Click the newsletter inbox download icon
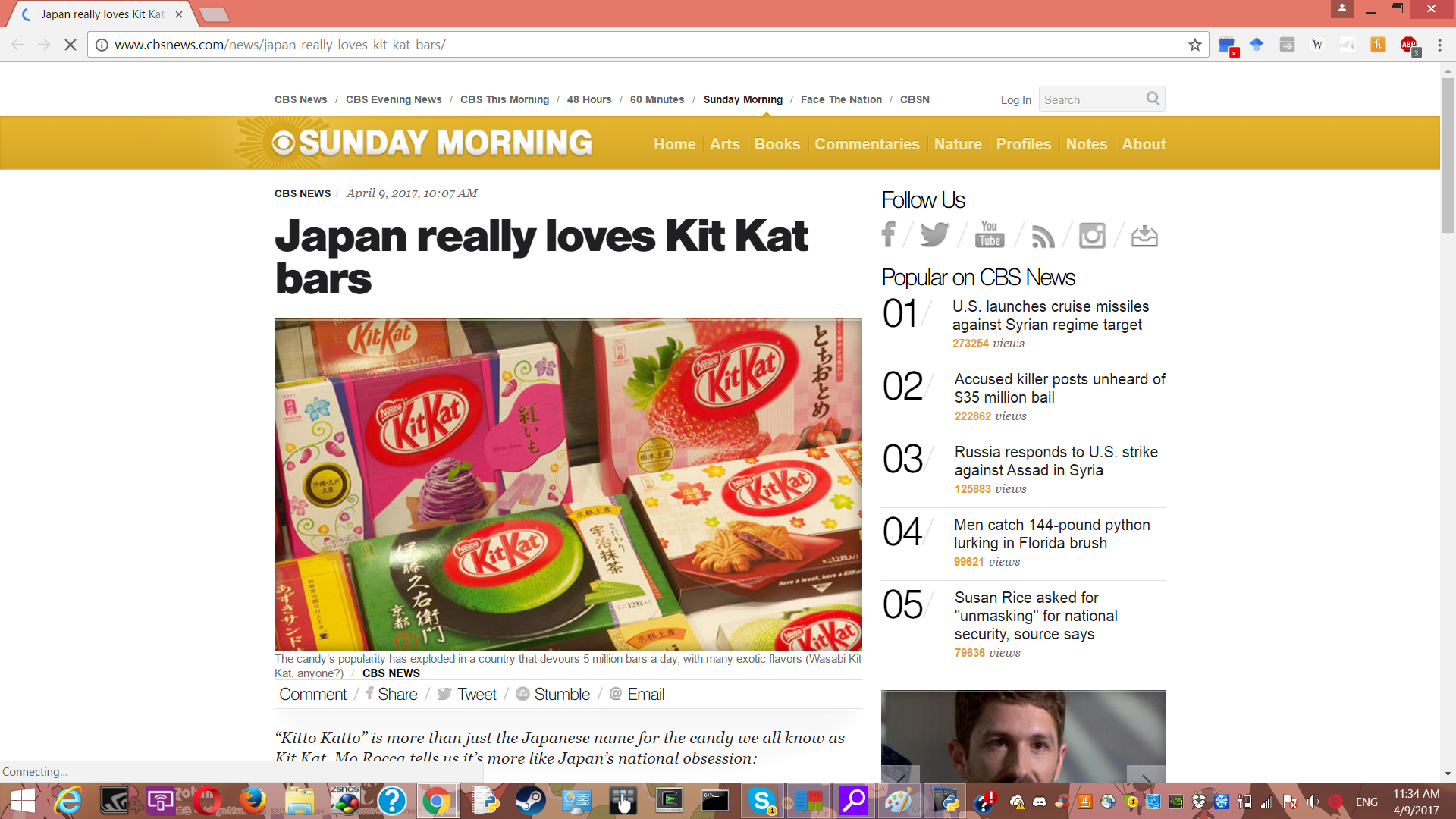This screenshot has height=819, width=1456. [1144, 236]
